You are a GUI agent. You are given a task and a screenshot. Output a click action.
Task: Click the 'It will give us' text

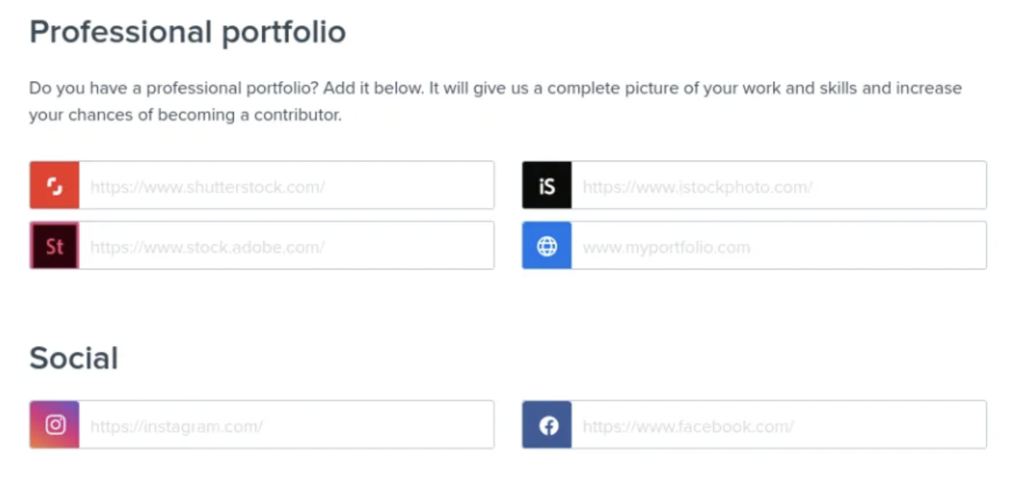(x=478, y=89)
